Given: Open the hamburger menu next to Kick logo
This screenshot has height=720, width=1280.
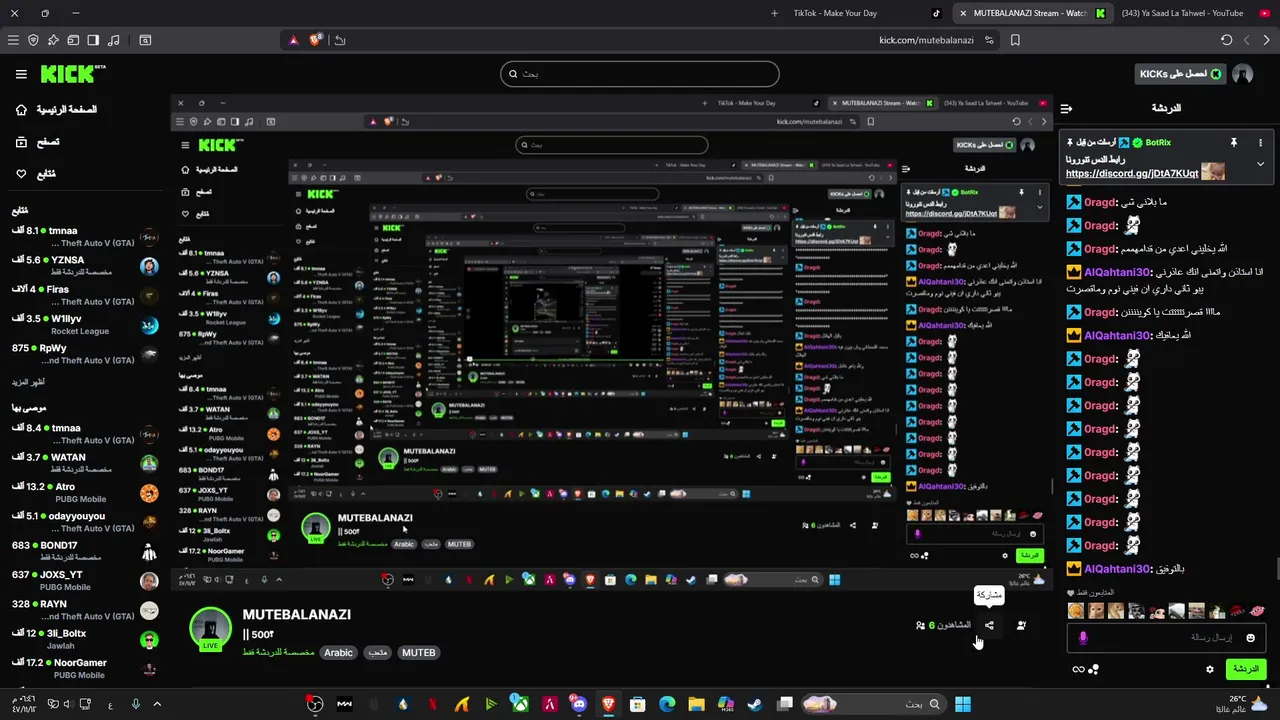Looking at the screenshot, I should coord(21,74).
